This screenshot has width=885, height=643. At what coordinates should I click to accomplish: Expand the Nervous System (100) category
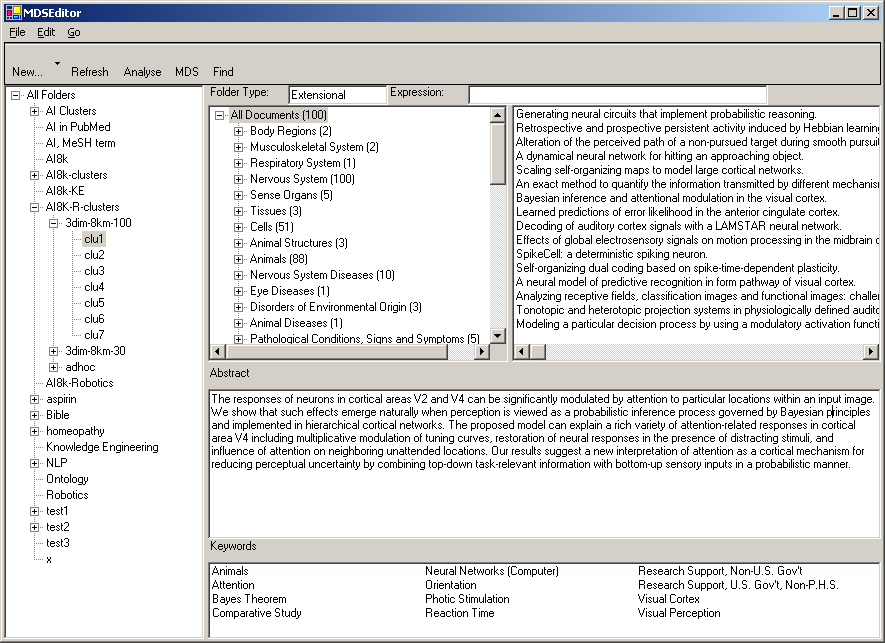click(x=239, y=180)
